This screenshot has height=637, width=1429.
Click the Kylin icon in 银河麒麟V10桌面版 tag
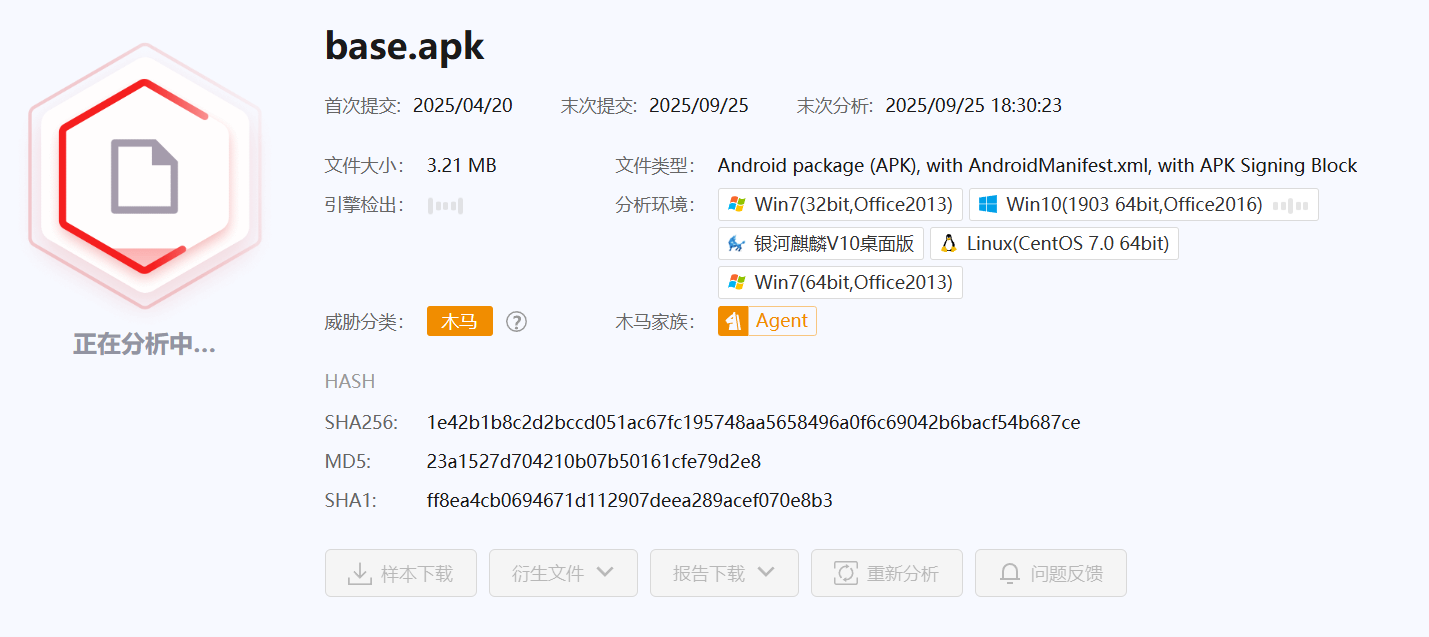737,243
